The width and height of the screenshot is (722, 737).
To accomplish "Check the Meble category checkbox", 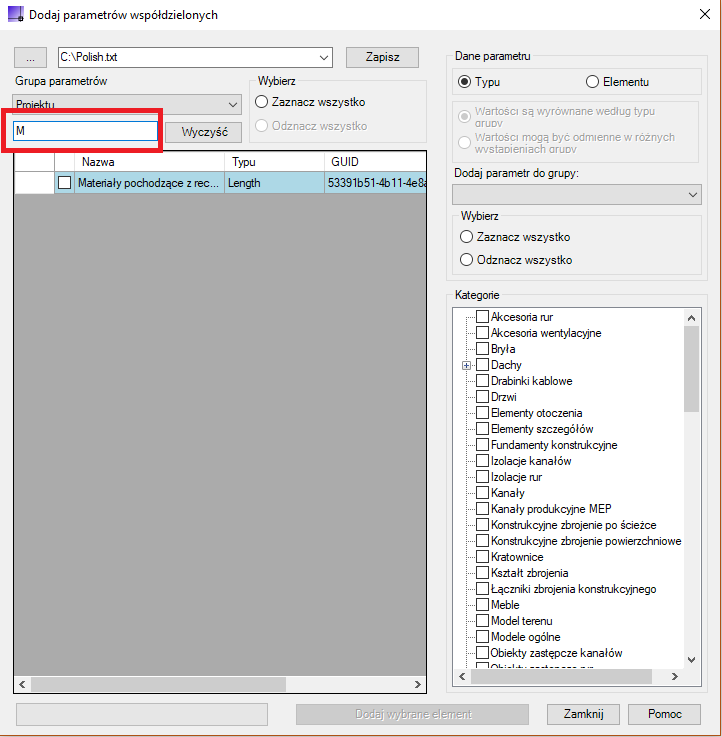I will [482, 604].
